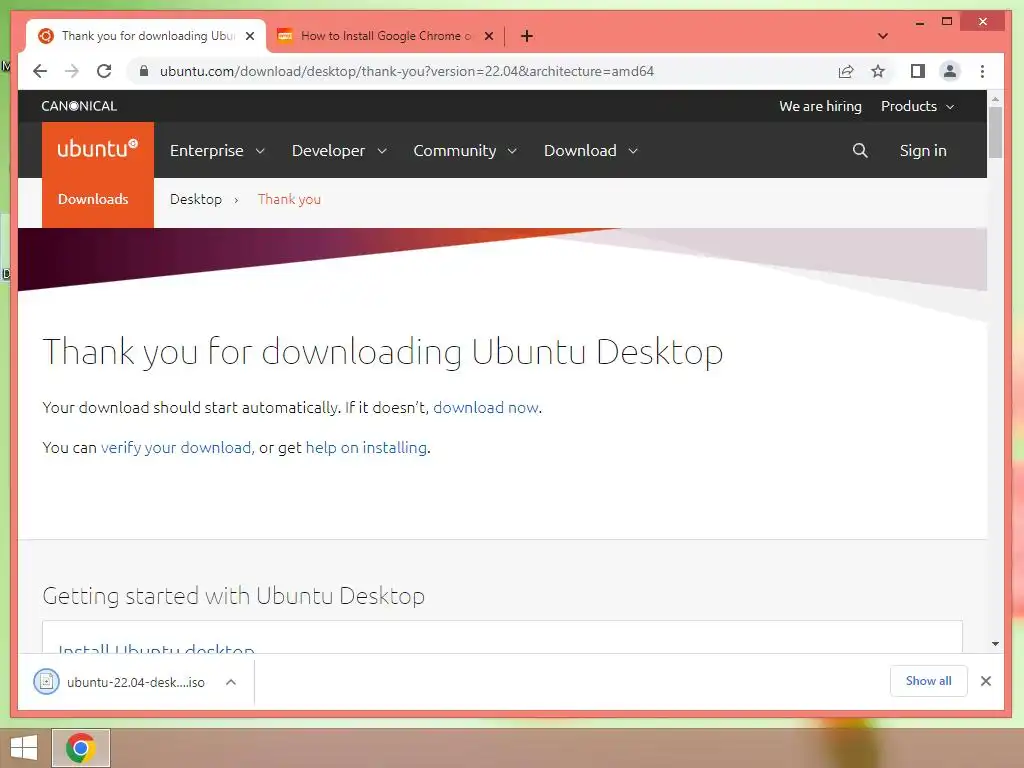
Task: Click the Show all downloads button
Action: coord(928,681)
